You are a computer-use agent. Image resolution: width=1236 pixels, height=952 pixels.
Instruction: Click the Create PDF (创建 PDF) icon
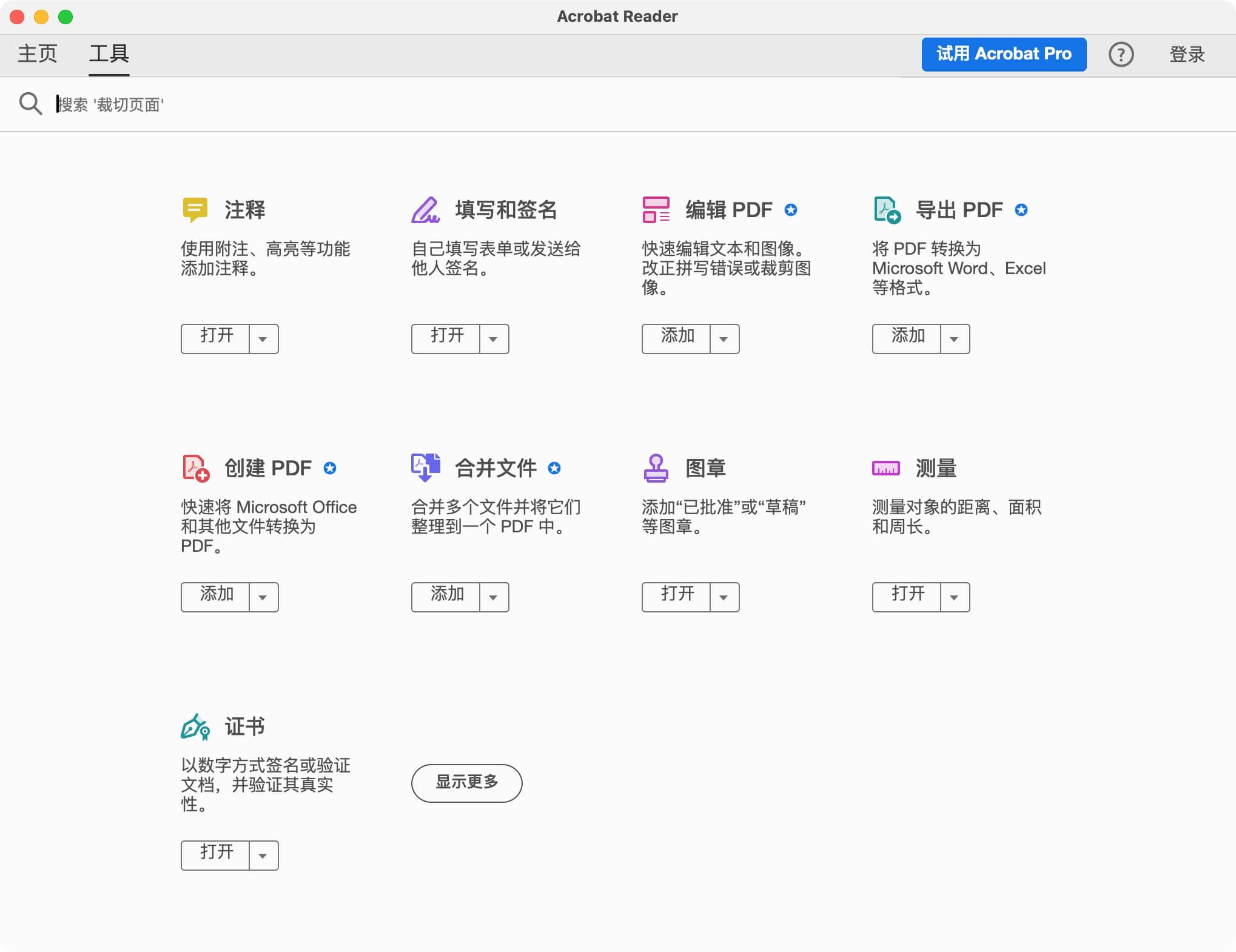(x=195, y=468)
